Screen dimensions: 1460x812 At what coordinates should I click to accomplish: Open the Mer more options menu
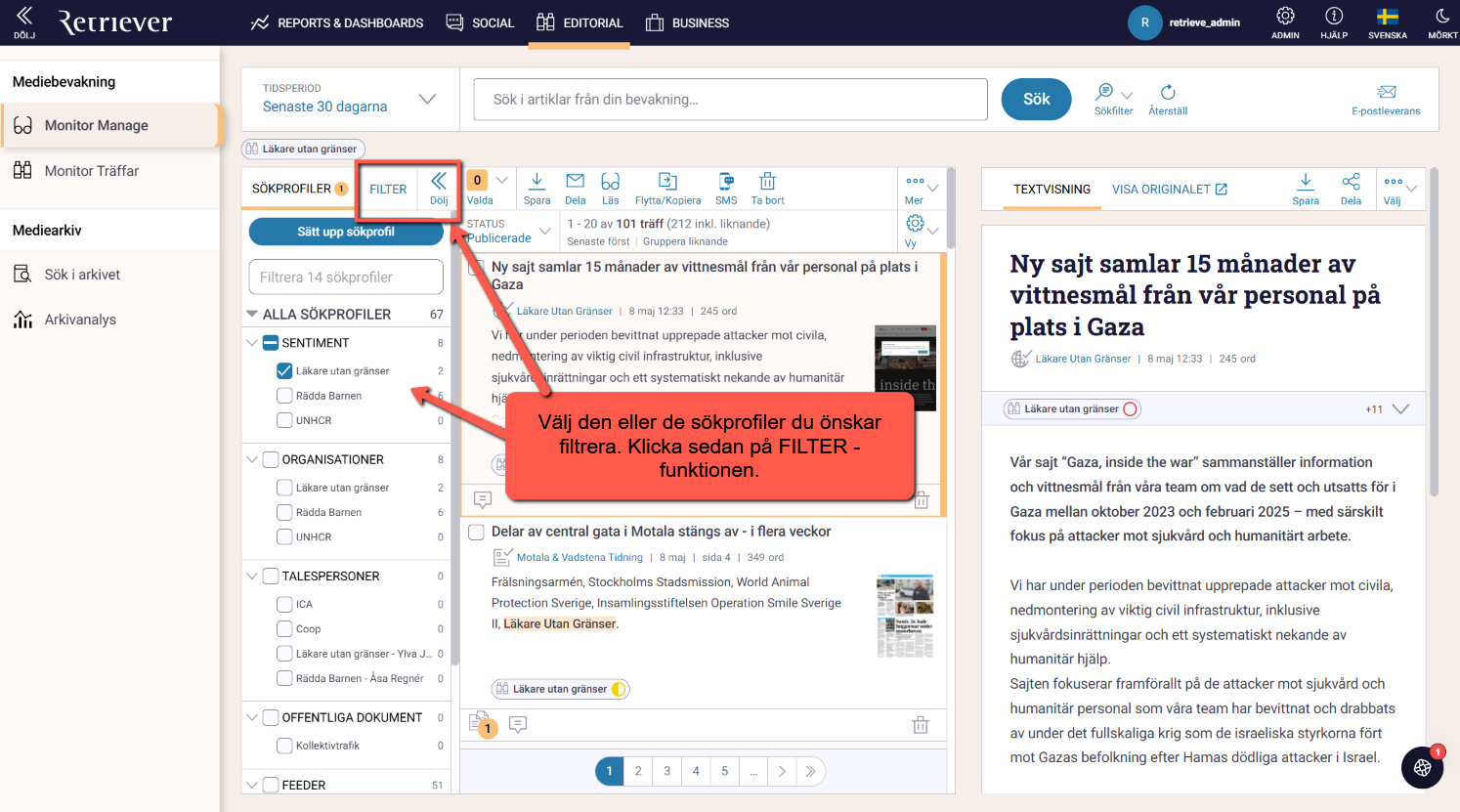tap(921, 188)
